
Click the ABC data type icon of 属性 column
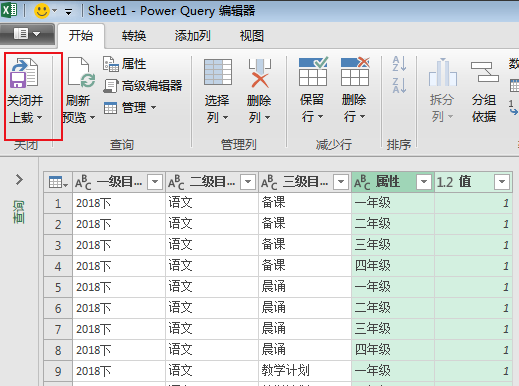click(362, 183)
